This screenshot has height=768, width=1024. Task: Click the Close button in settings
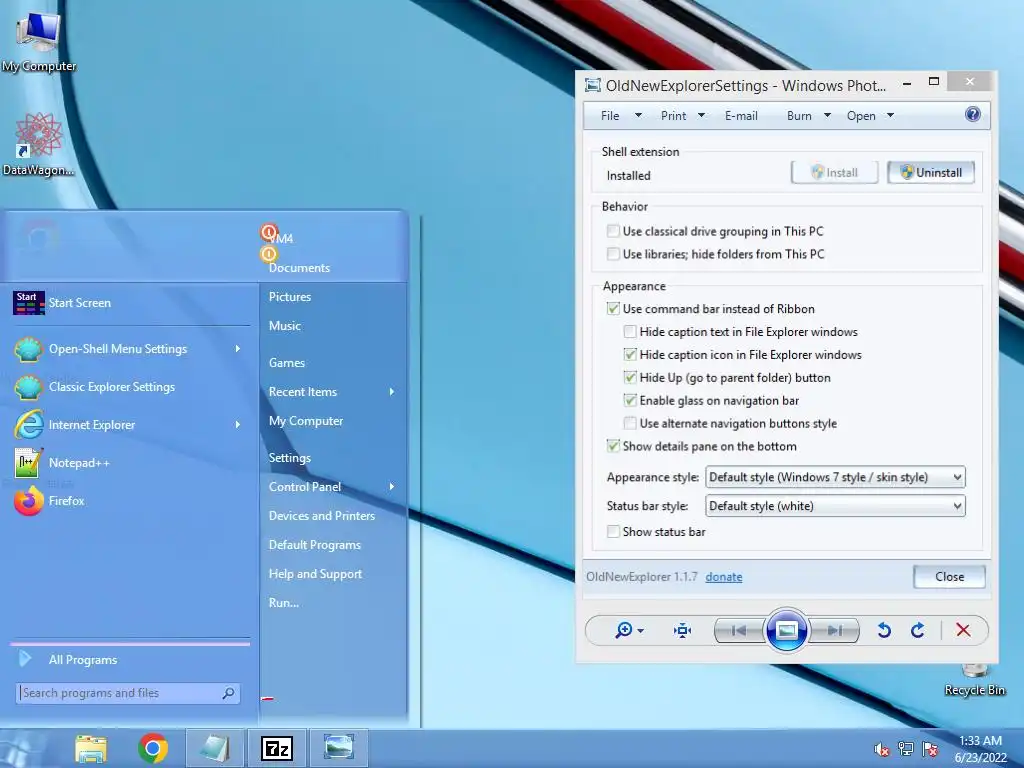[949, 577]
